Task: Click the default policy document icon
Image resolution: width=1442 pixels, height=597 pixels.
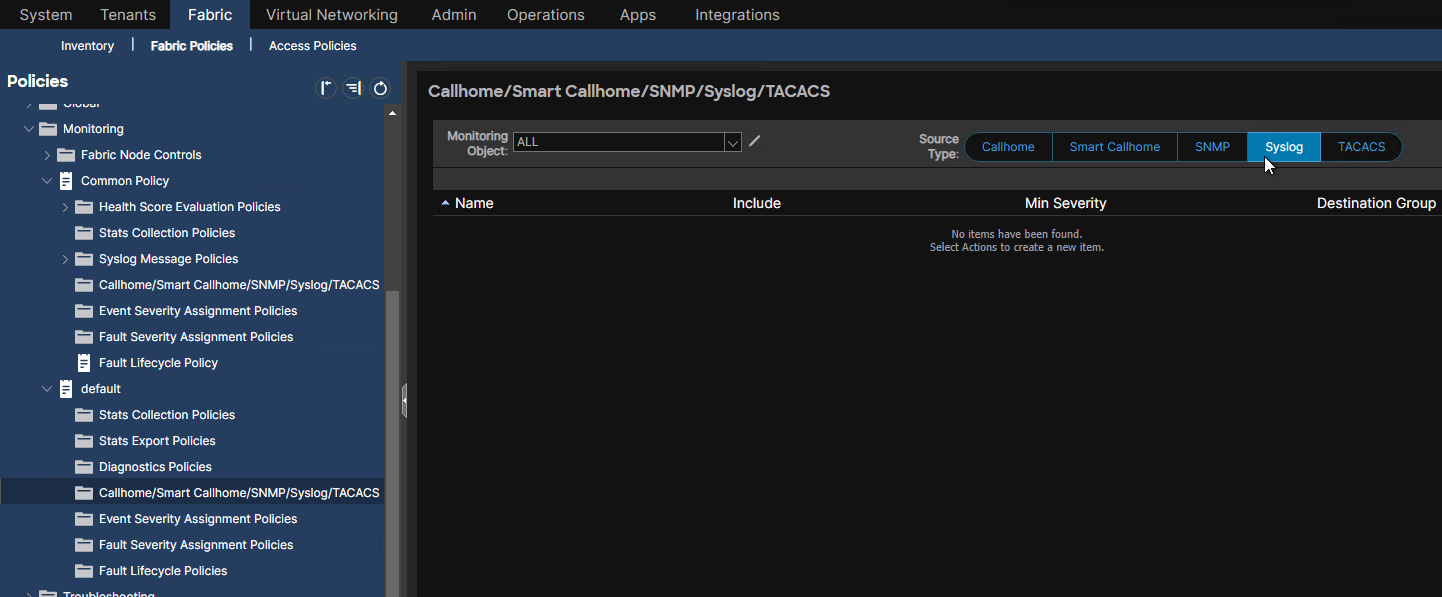Action: (x=66, y=389)
